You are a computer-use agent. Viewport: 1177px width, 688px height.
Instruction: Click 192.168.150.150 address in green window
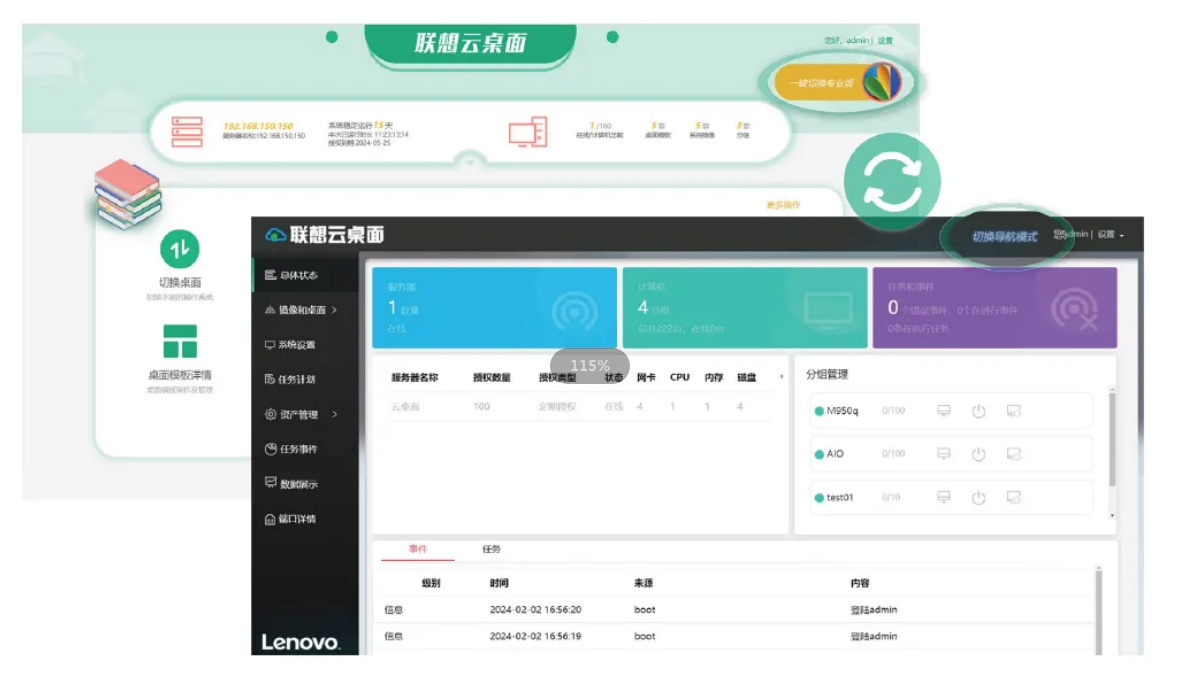coord(258,126)
